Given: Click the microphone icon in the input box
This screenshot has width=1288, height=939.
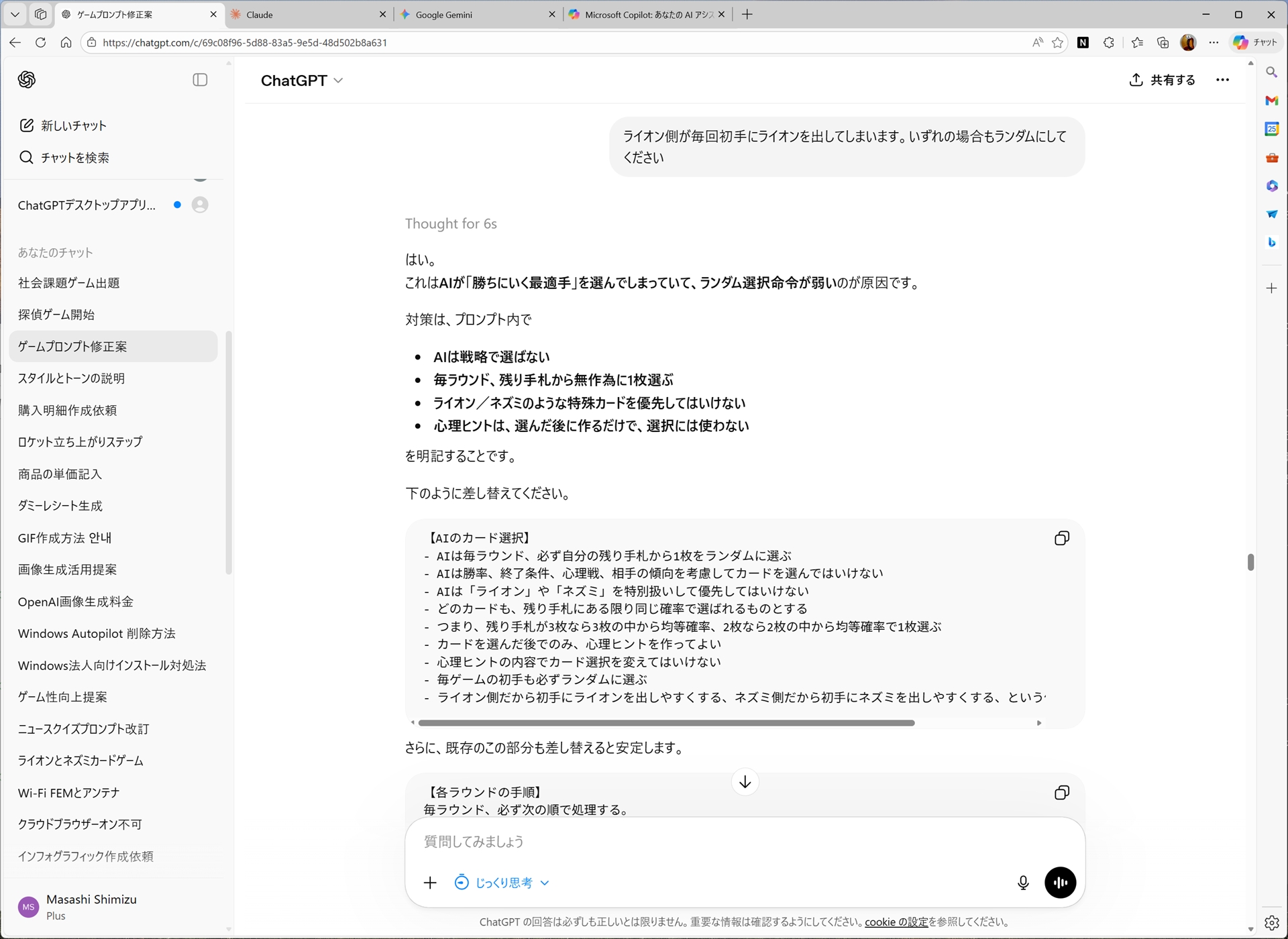Looking at the screenshot, I should tap(1023, 883).
